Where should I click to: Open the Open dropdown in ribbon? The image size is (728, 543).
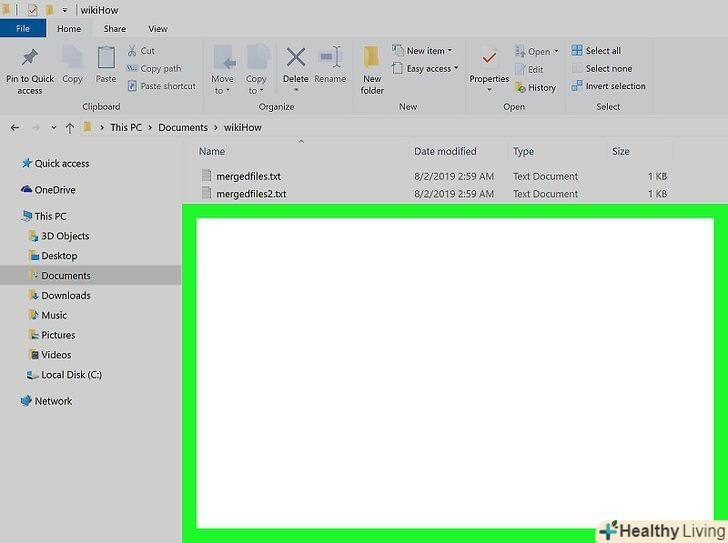(537, 52)
